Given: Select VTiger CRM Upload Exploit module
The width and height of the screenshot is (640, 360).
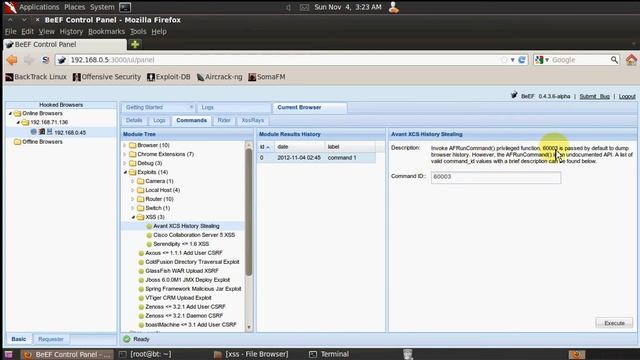Looking at the screenshot, I should pos(178,298).
